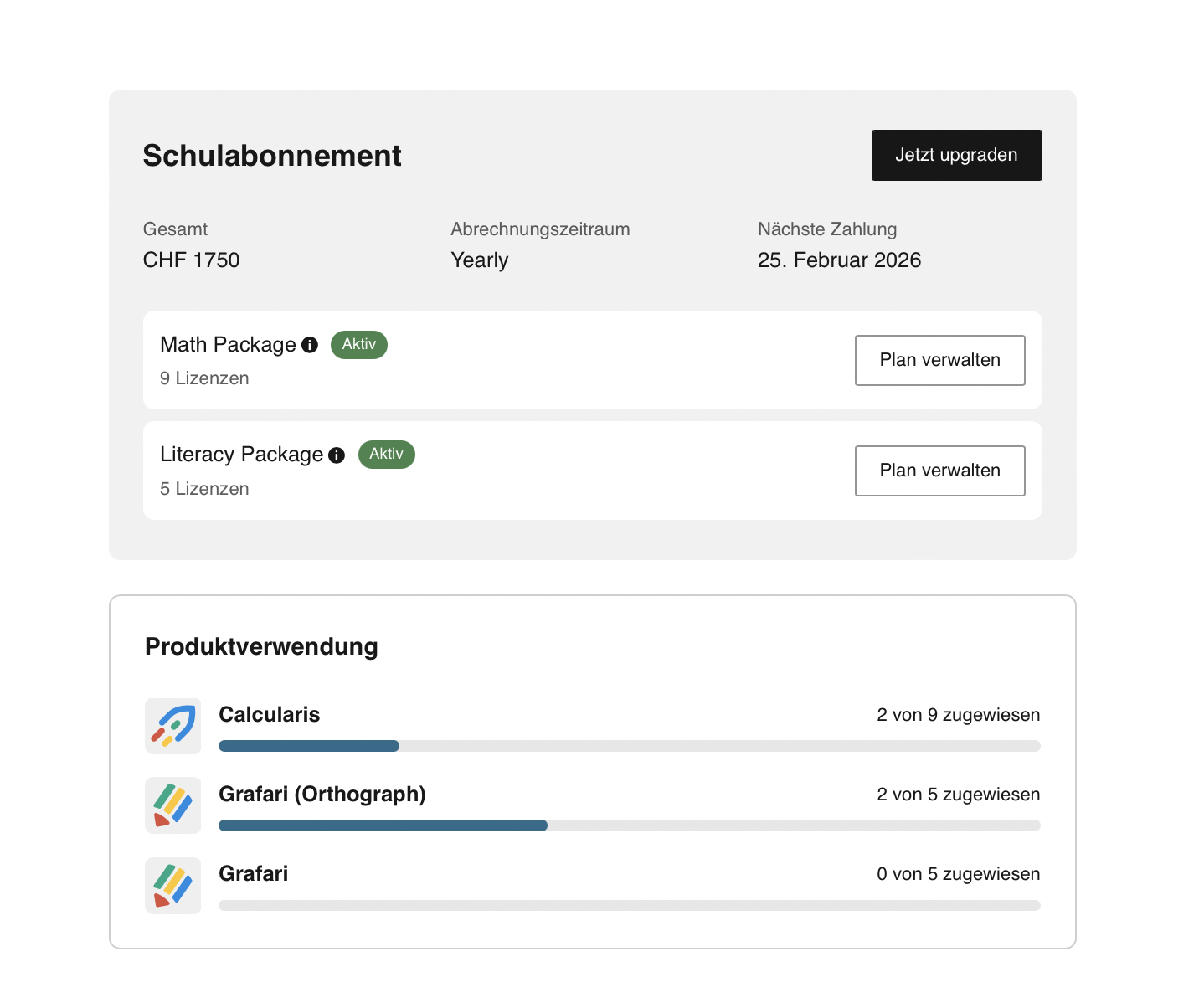The width and height of the screenshot is (1199, 1008).
Task: Open Plan verwalten for Math Package
Action: coord(939,360)
